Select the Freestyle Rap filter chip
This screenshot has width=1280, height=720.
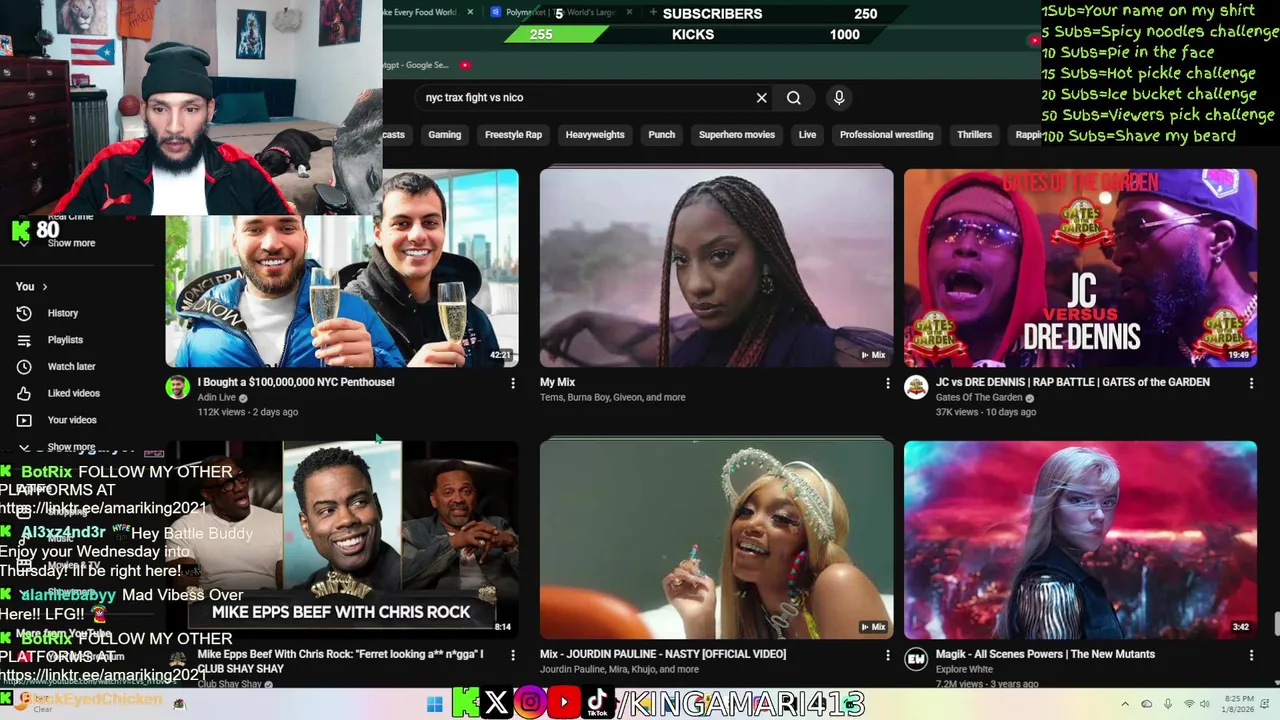(513, 135)
